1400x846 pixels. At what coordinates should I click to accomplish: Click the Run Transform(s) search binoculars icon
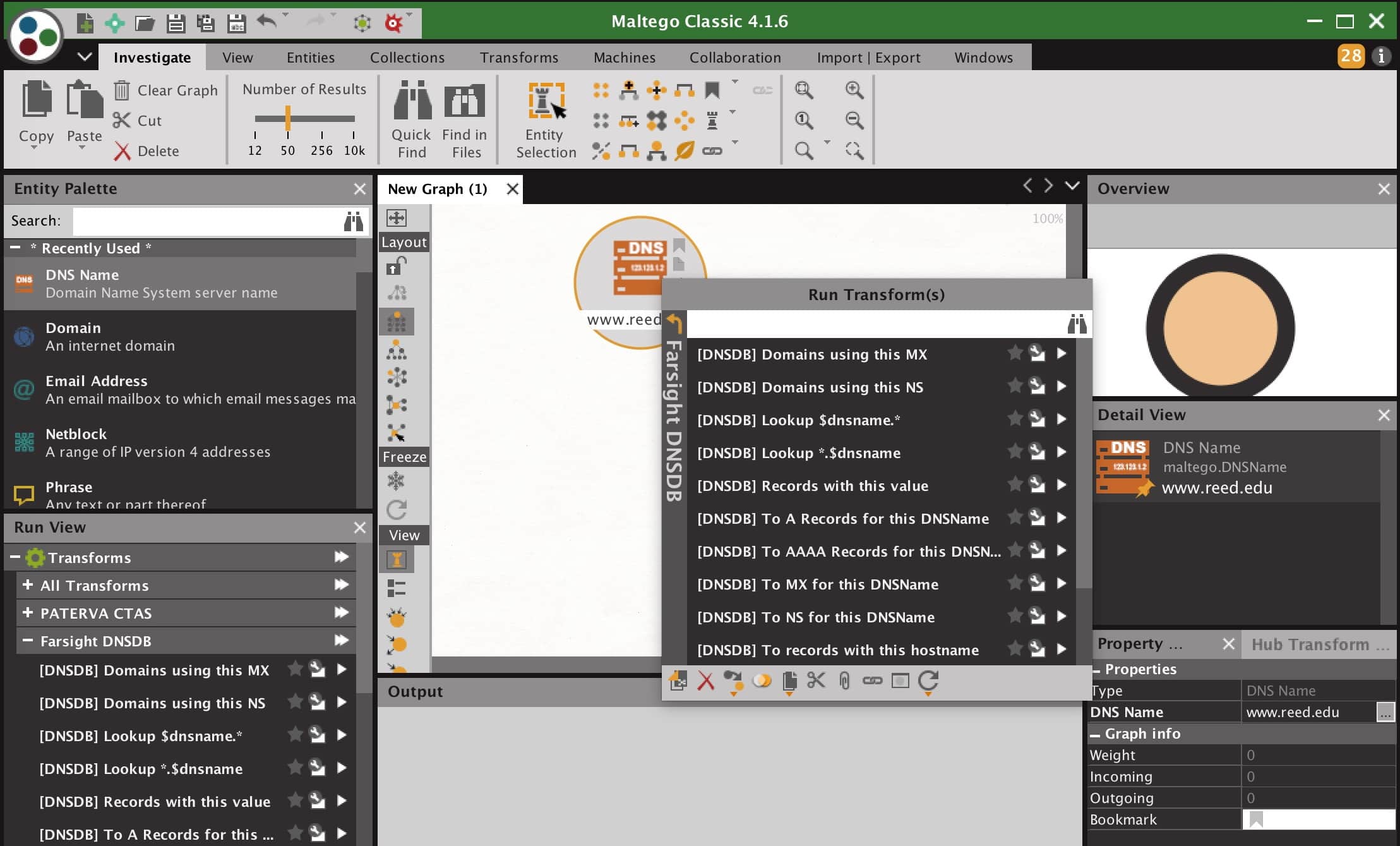[x=1077, y=324]
